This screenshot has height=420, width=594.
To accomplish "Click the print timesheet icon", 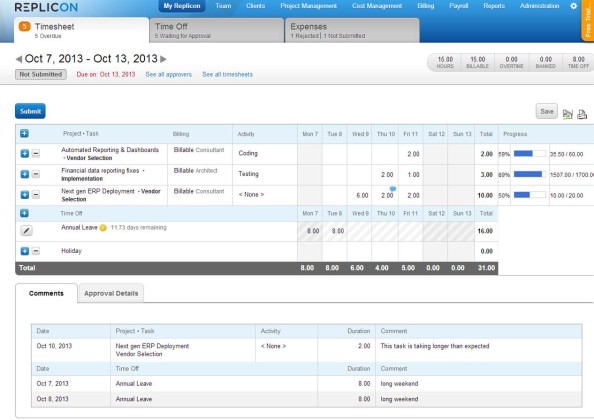I will click(582, 114).
